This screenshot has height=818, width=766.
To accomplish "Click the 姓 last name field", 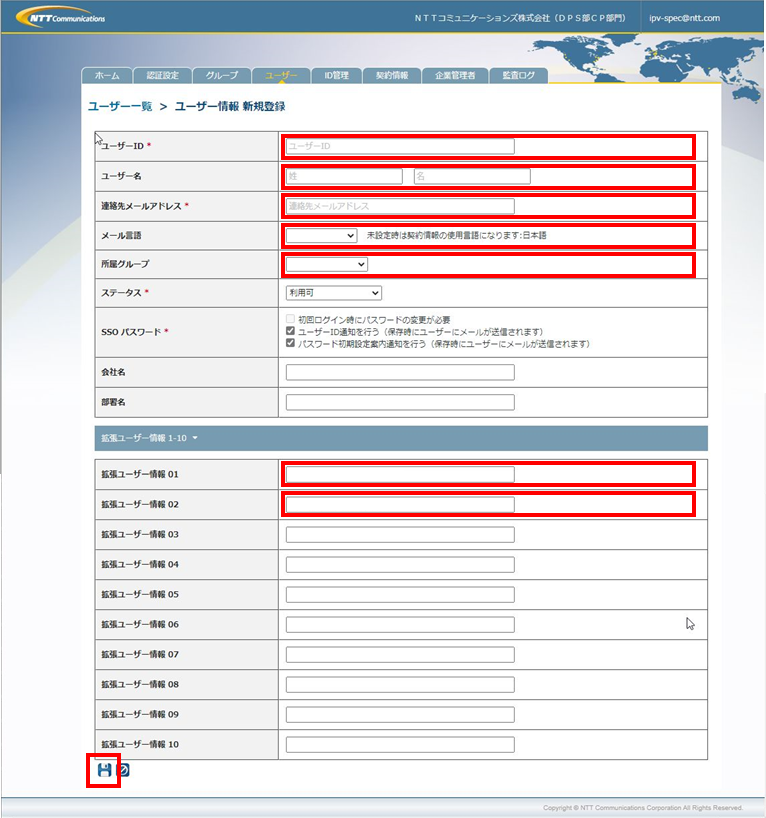I will [344, 176].
